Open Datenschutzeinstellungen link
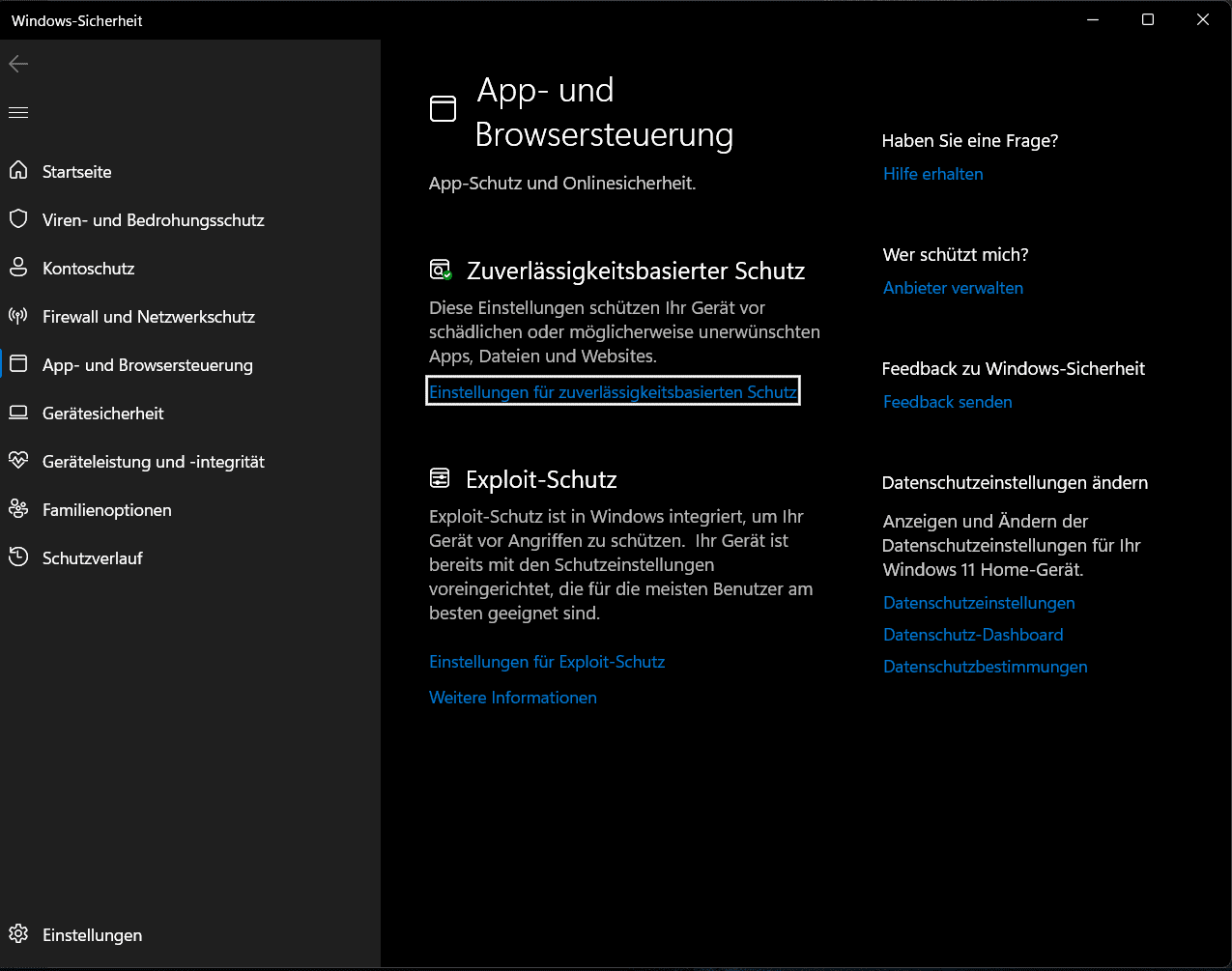Image resolution: width=1232 pixels, height=971 pixels. click(979, 603)
